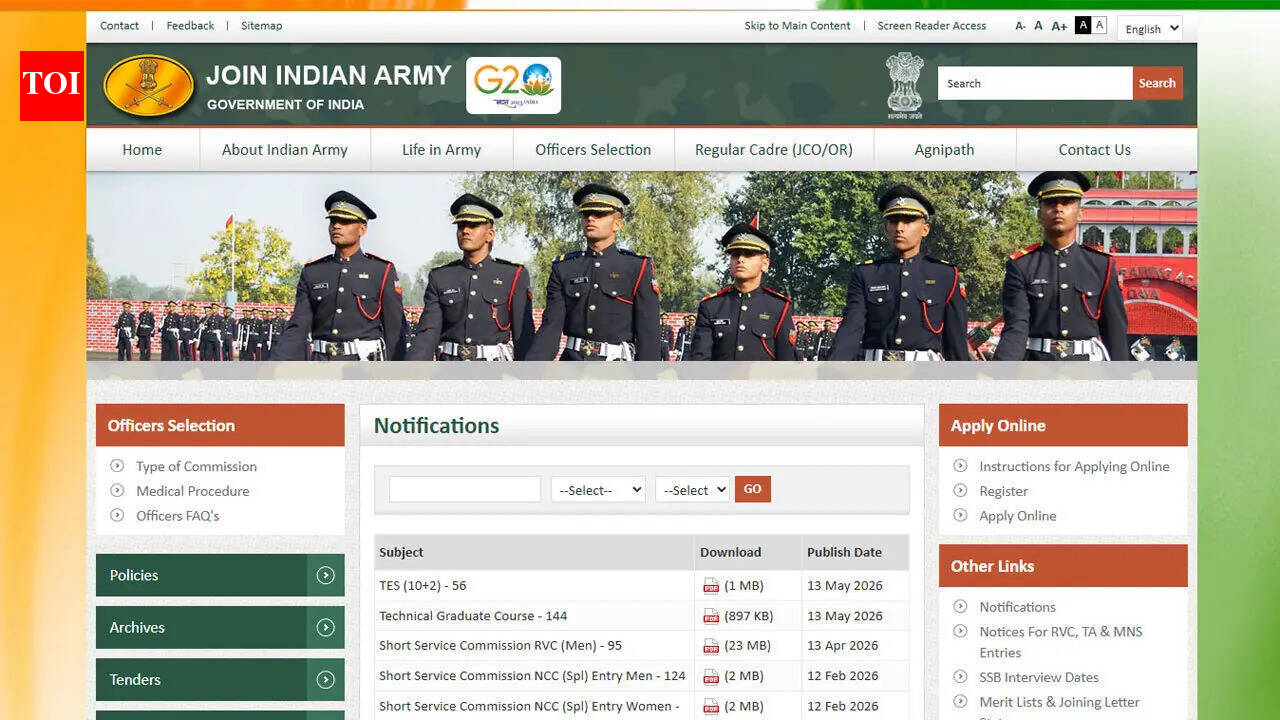Image resolution: width=1280 pixels, height=720 pixels.
Task: Click bullet icon beside Officers FAQ's
Action: tap(117, 515)
